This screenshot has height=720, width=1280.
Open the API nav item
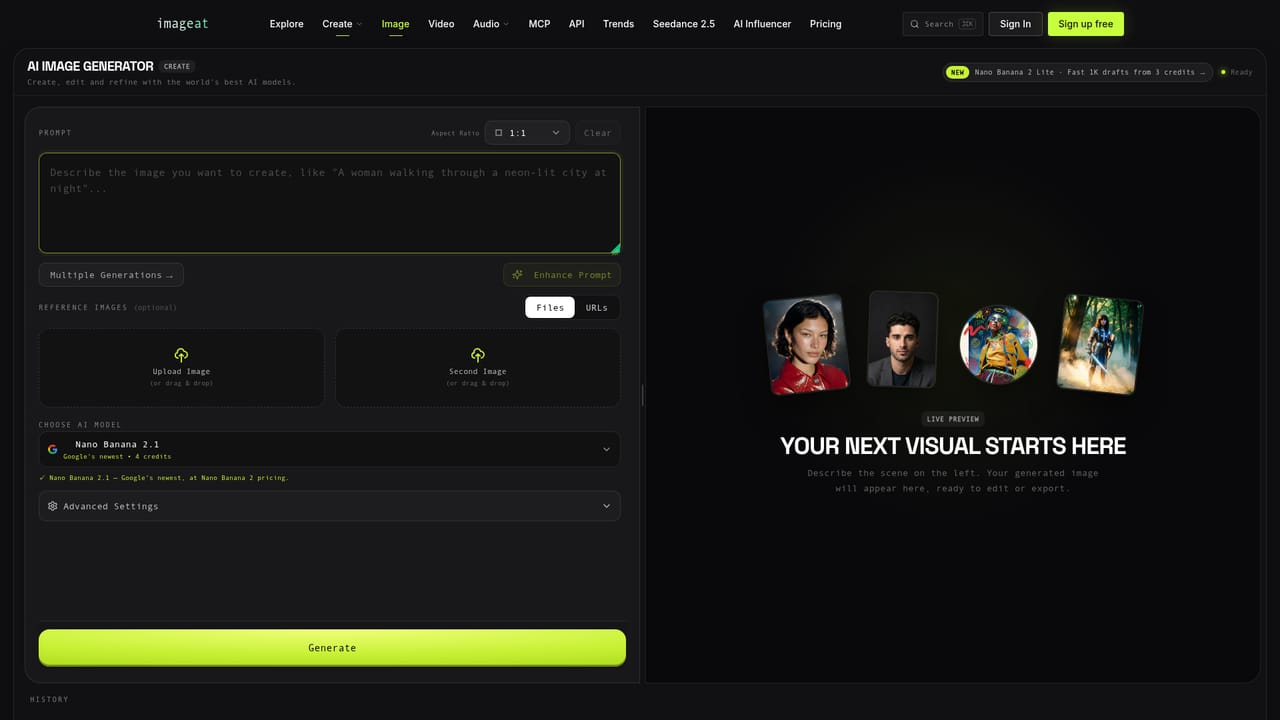click(x=577, y=24)
